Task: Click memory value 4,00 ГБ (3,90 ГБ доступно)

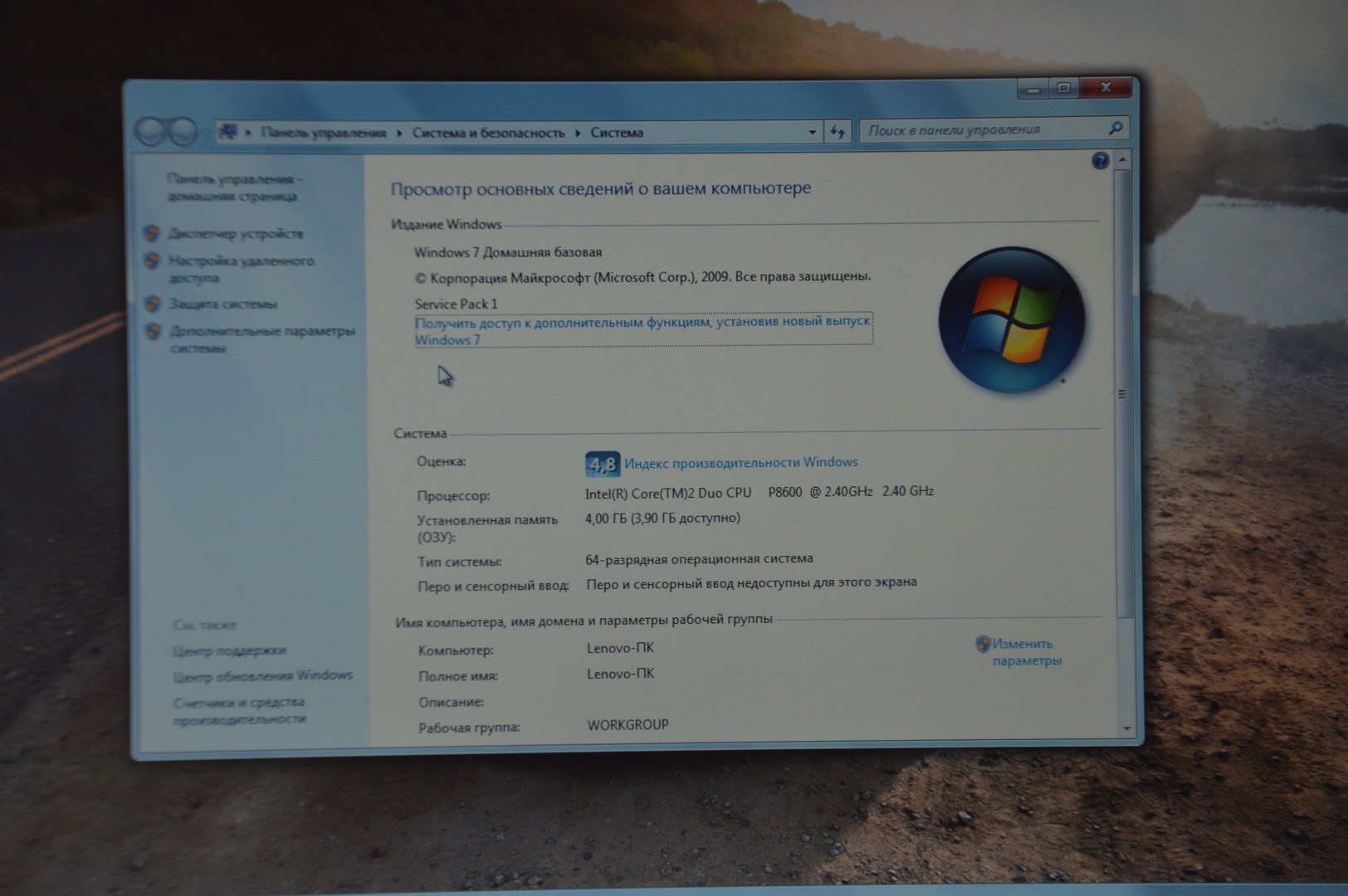Action: tap(662, 519)
